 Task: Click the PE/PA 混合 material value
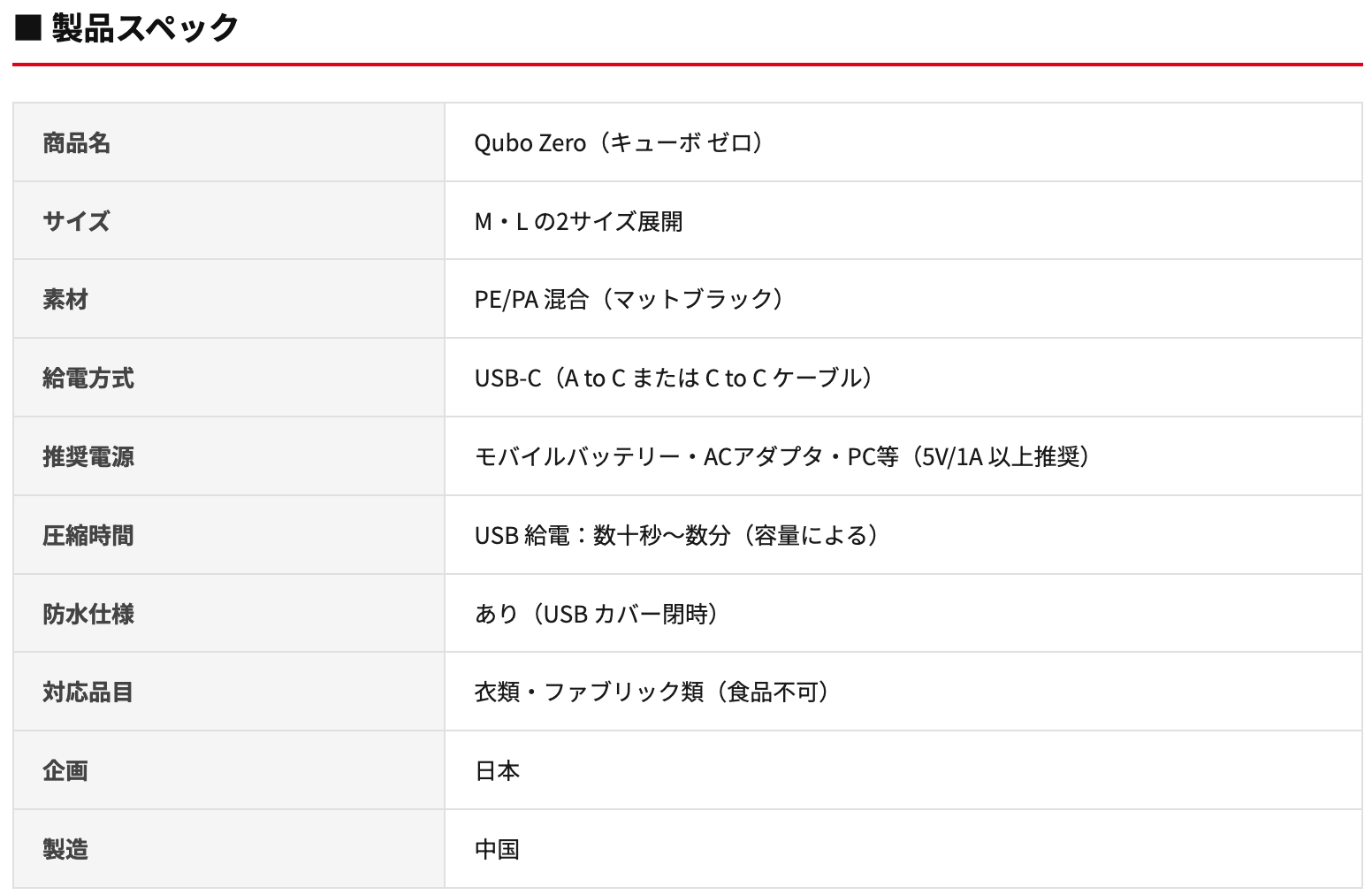pyautogui.click(x=629, y=300)
